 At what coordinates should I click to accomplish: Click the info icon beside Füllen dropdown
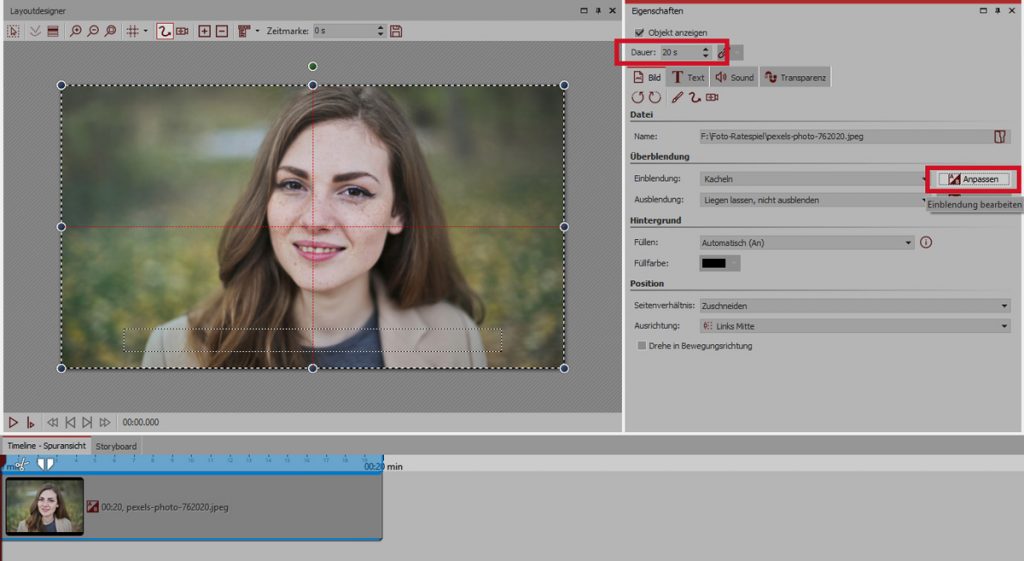point(926,242)
